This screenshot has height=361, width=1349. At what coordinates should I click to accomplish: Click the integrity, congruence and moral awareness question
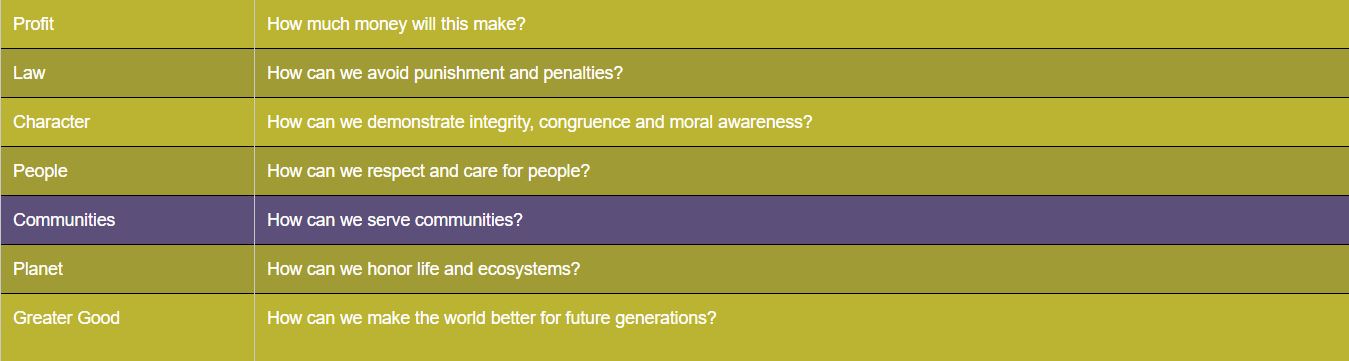click(x=540, y=122)
